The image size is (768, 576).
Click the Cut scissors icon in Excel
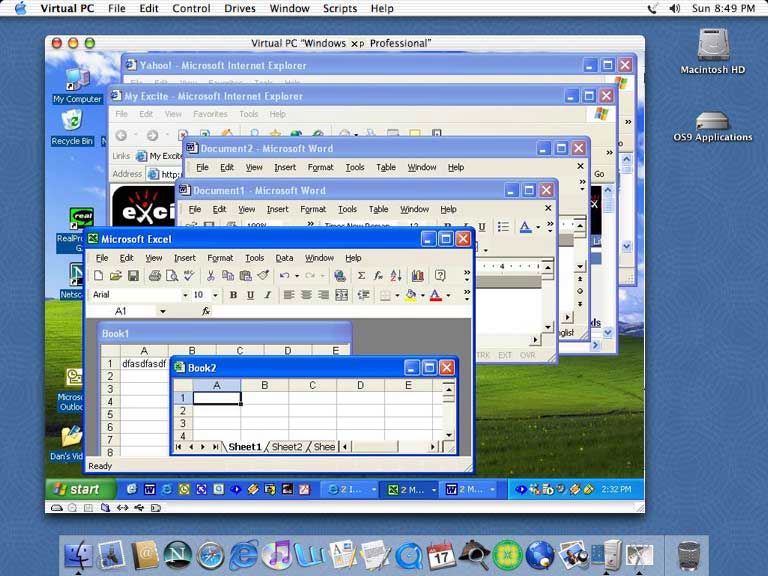coord(211,276)
